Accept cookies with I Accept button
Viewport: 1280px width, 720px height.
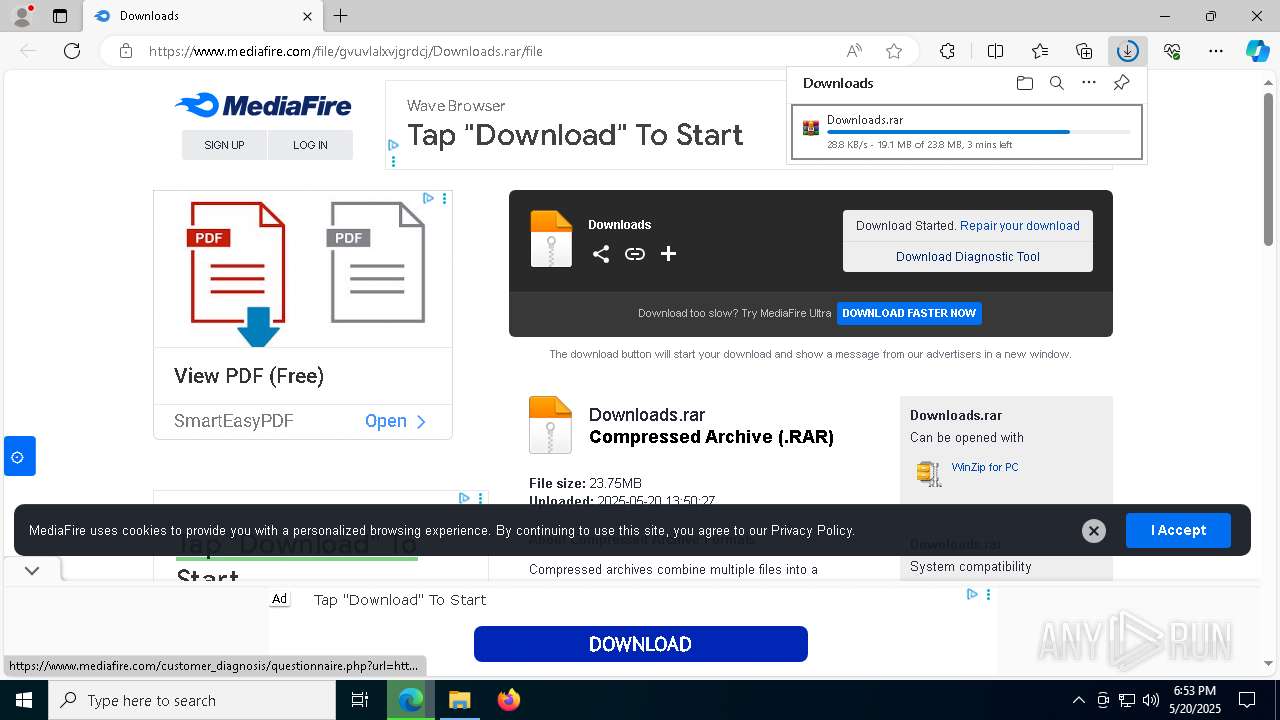(1178, 530)
